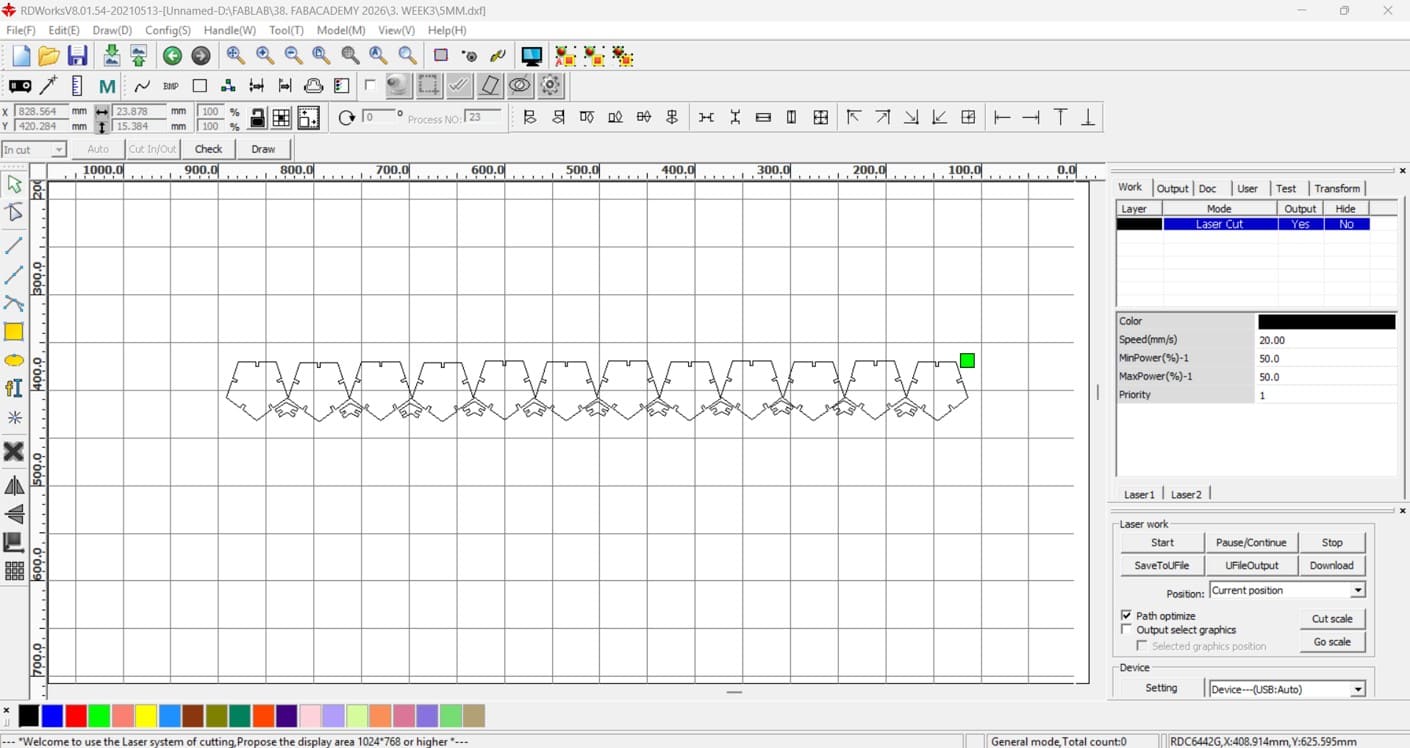Click the black Color swatch in layer properties
1410x748 pixels.
click(1326, 321)
